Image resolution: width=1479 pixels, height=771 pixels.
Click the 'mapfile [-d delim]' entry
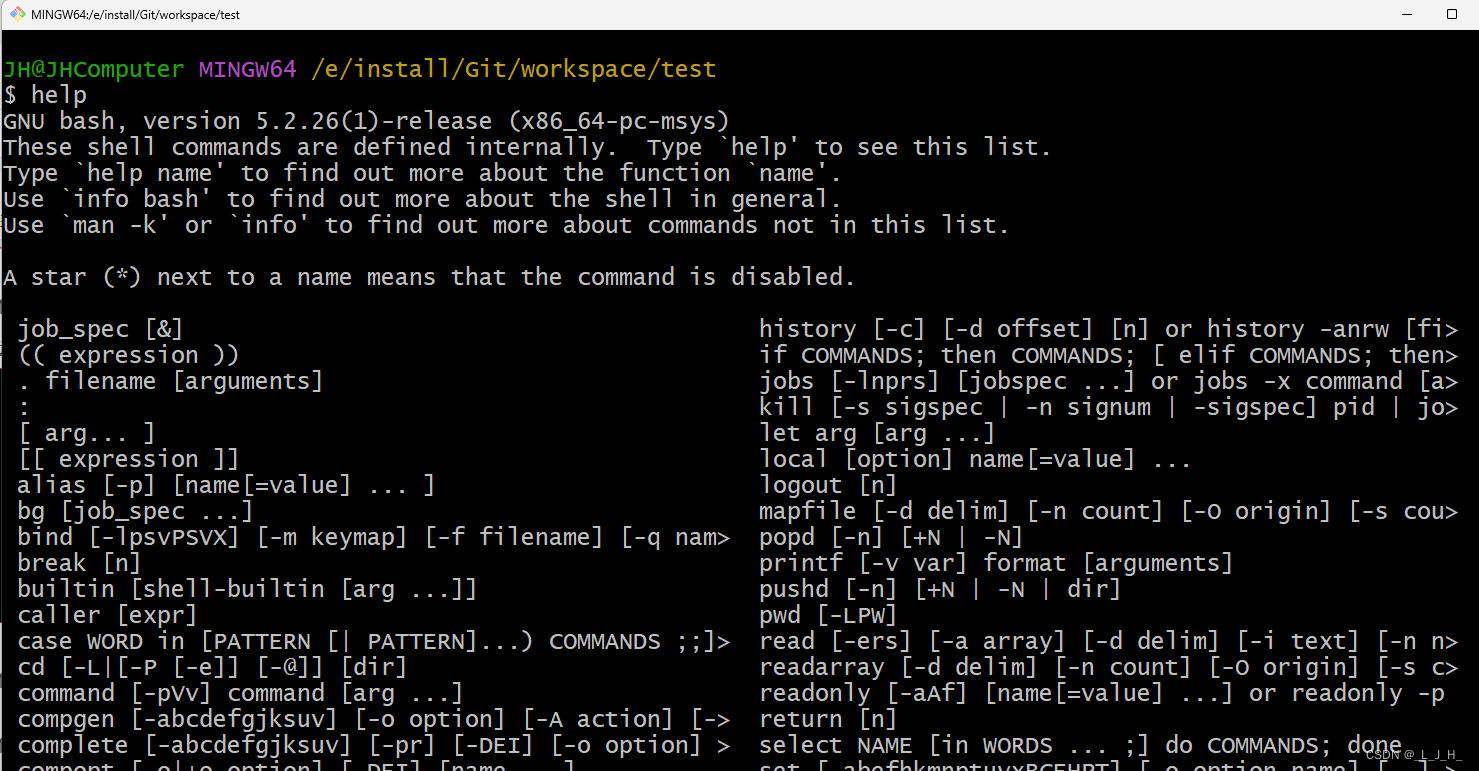click(x=1108, y=511)
